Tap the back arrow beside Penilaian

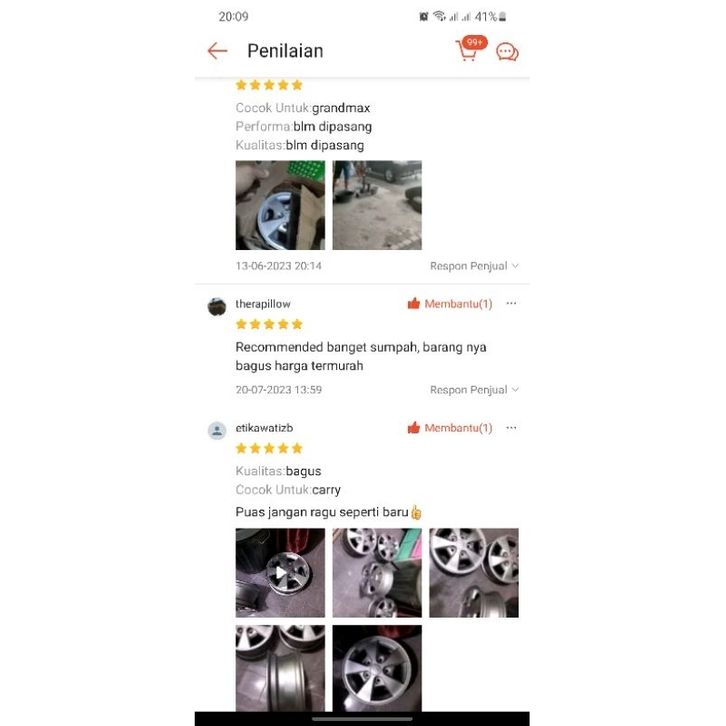(x=217, y=51)
